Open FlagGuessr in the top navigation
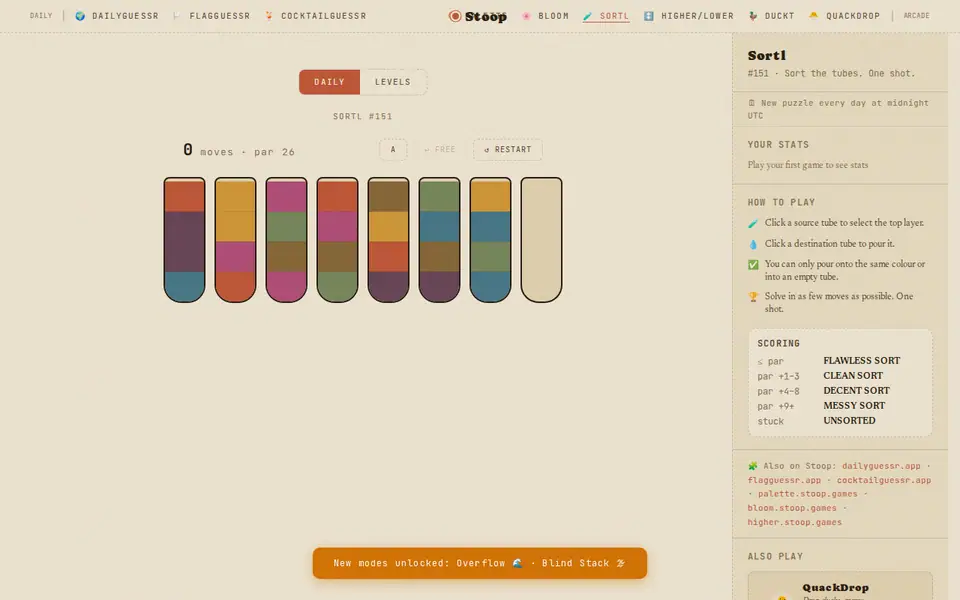The width and height of the screenshot is (960, 600). pos(211,16)
